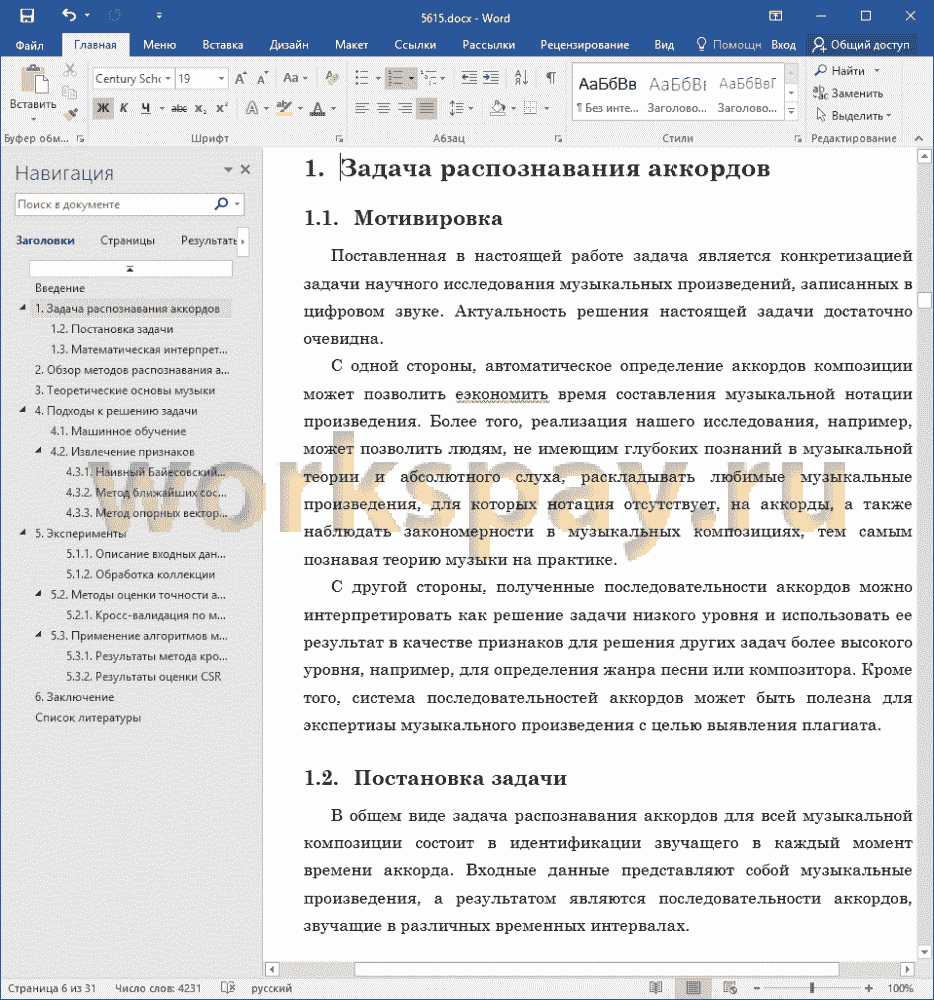Select '3. Теоретические основы музыки' in navigation
This screenshot has width=934, height=1000.
tap(125, 390)
